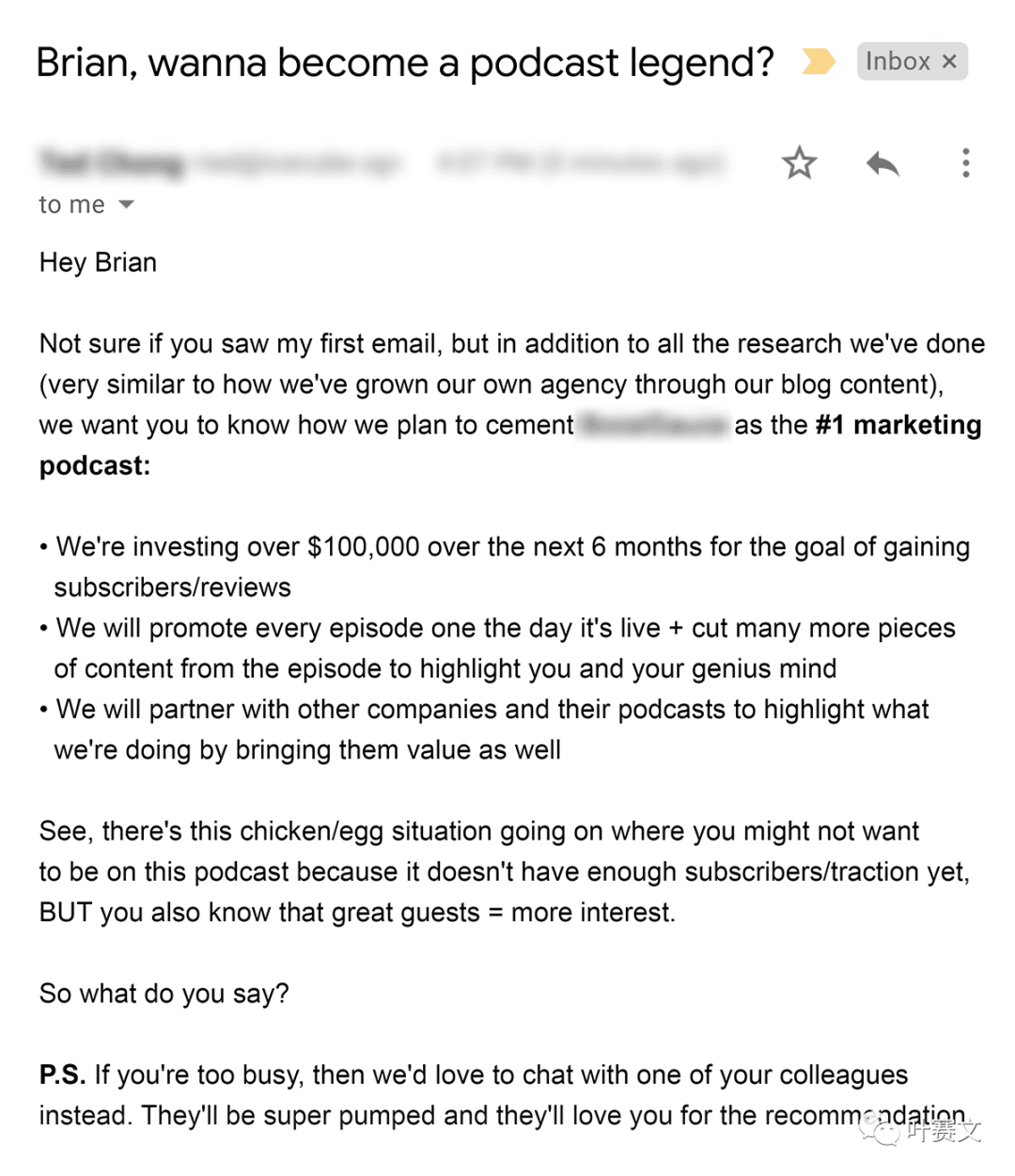Click the chicken/egg situation paragraph
This screenshot has height=1176, width=1015.
[x=479, y=871]
